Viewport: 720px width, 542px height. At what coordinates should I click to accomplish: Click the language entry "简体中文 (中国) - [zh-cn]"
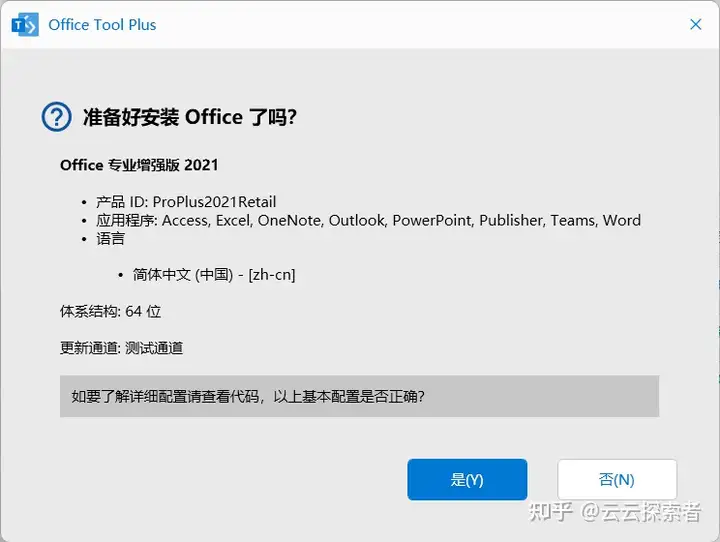point(214,275)
